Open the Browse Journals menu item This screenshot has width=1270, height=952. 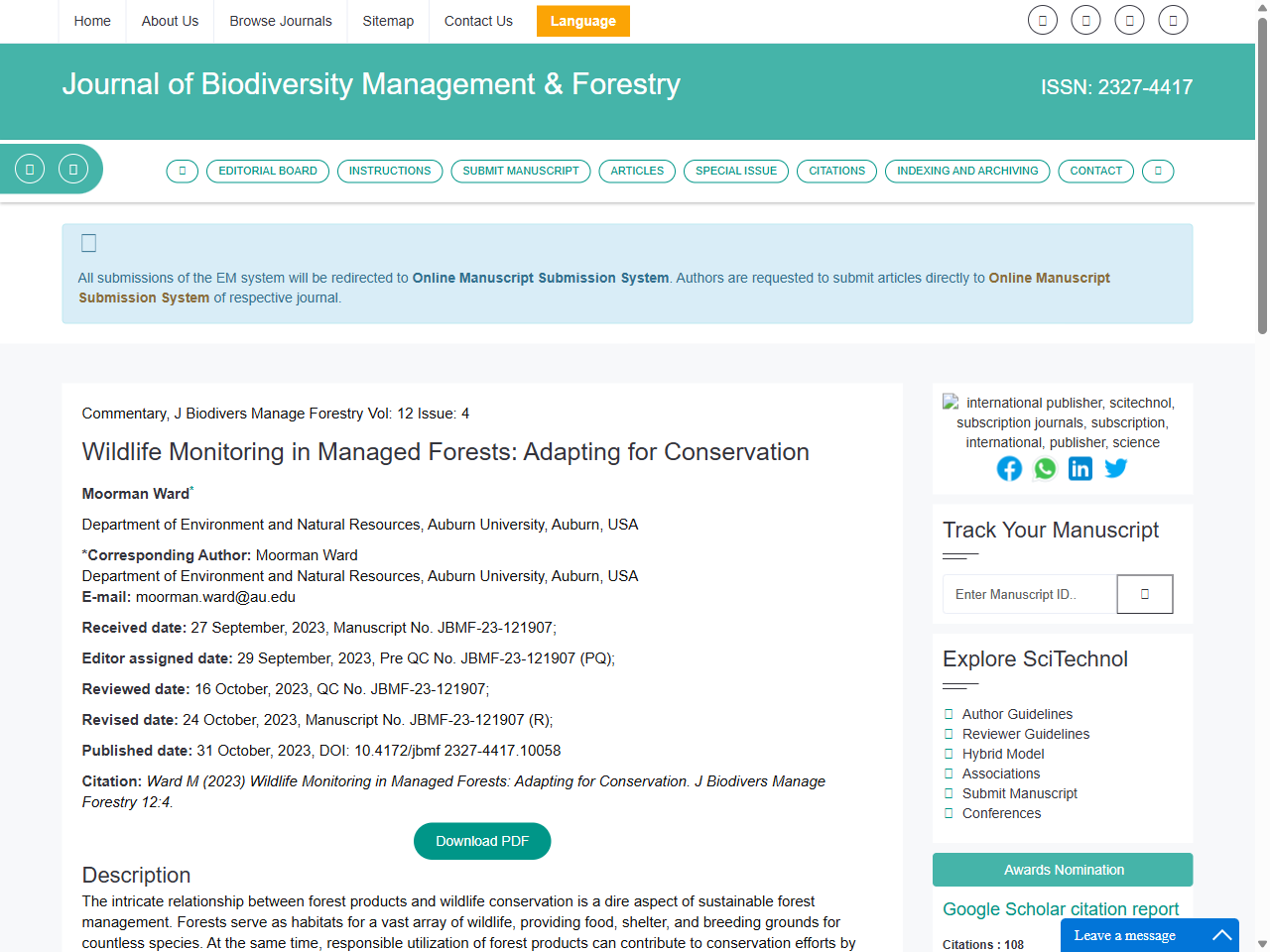click(x=281, y=21)
